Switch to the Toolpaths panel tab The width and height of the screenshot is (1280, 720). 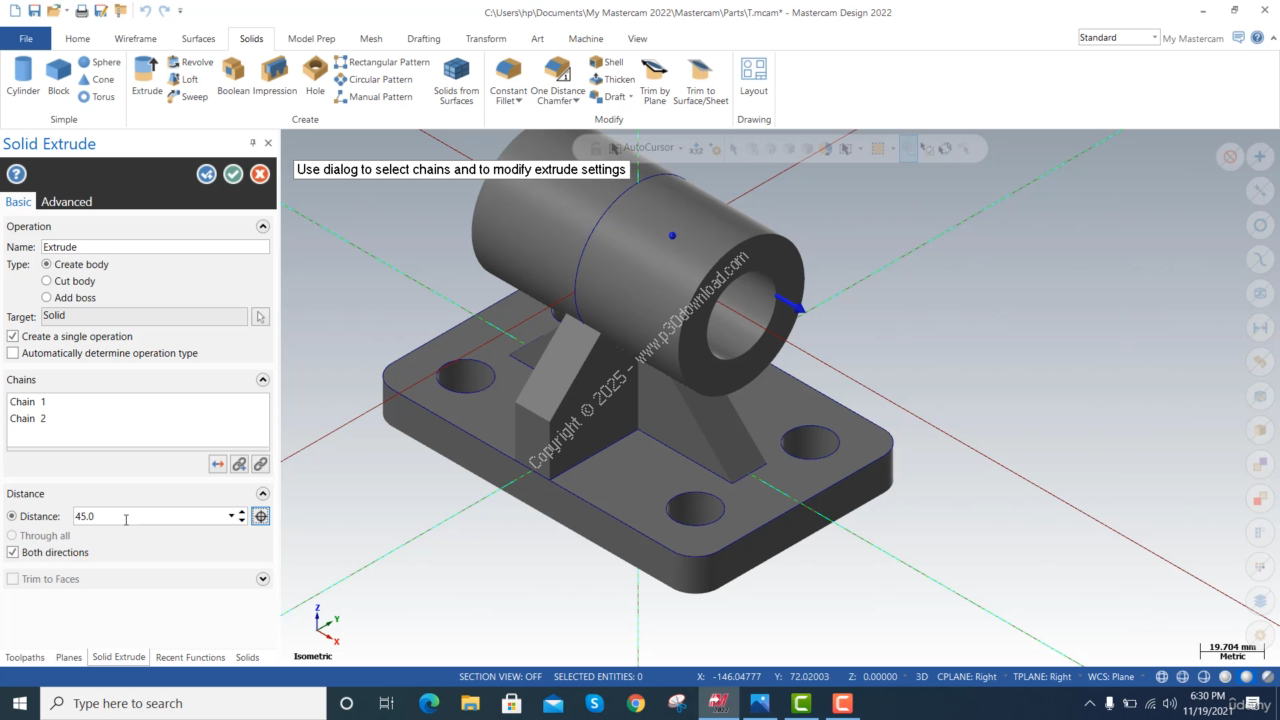pos(25,658)
